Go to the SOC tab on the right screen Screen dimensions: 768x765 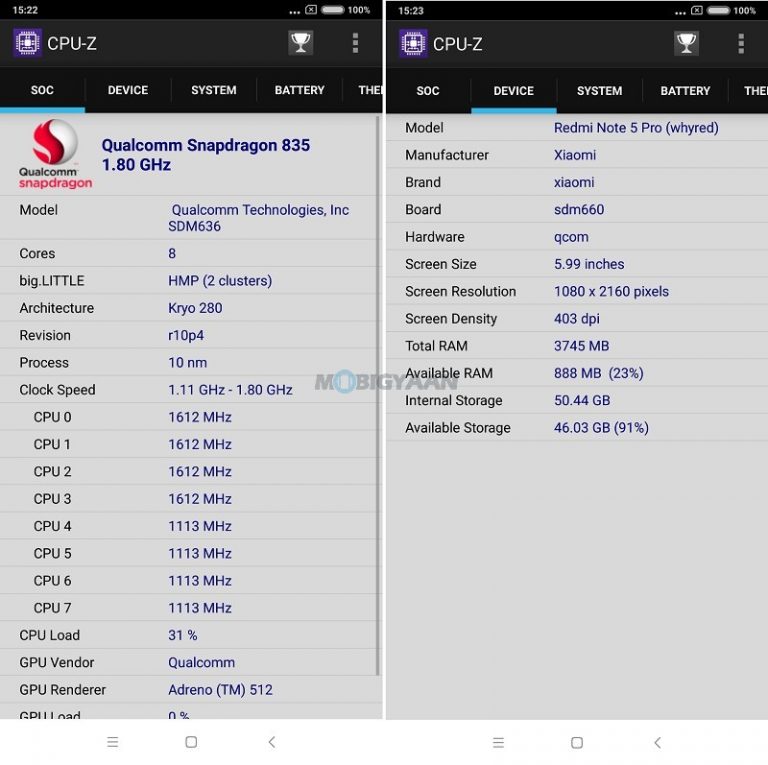428,90
